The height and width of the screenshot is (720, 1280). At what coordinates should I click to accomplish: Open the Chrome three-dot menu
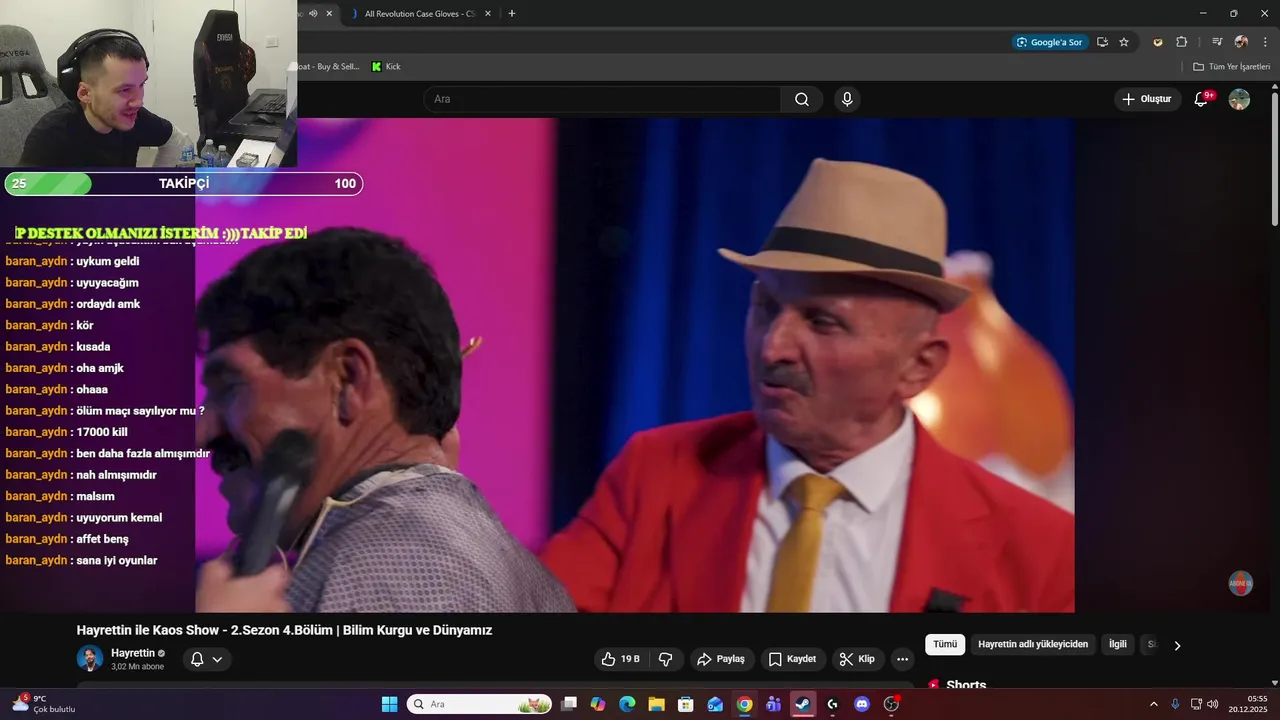(1265, 42)
